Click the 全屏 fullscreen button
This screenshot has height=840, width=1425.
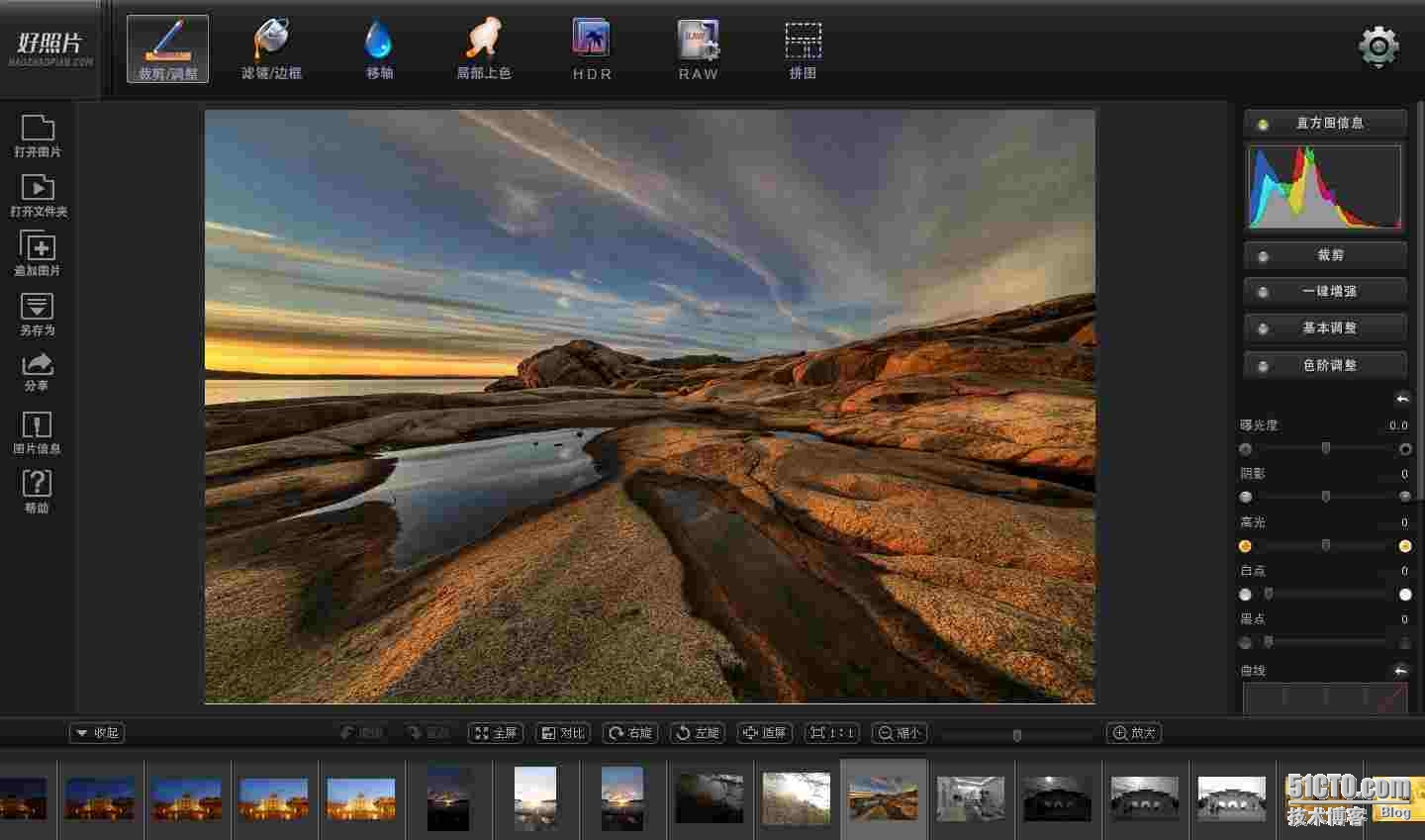click(x=496, y=733)
